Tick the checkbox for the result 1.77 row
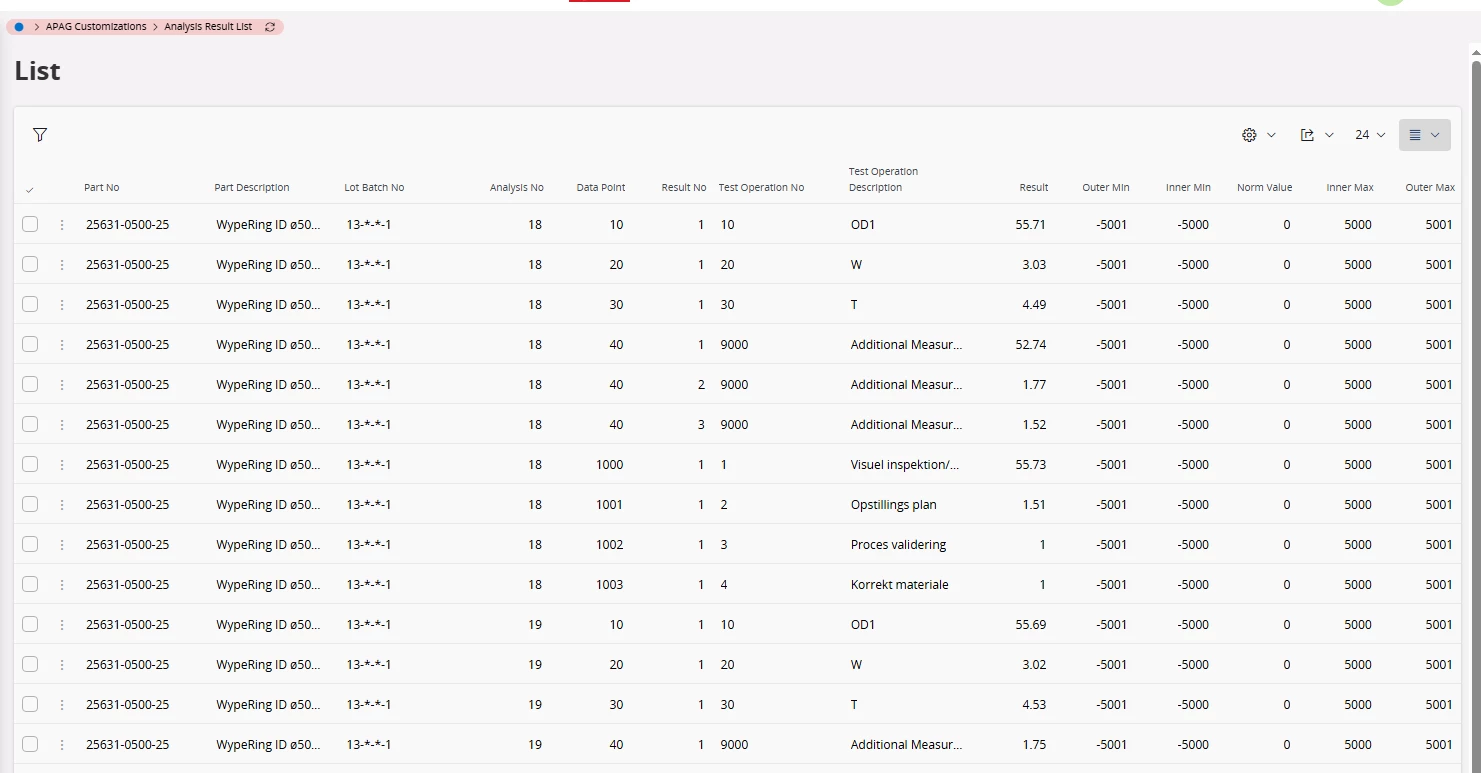Screen dimensions: 1481x773 tap(30, 385)
